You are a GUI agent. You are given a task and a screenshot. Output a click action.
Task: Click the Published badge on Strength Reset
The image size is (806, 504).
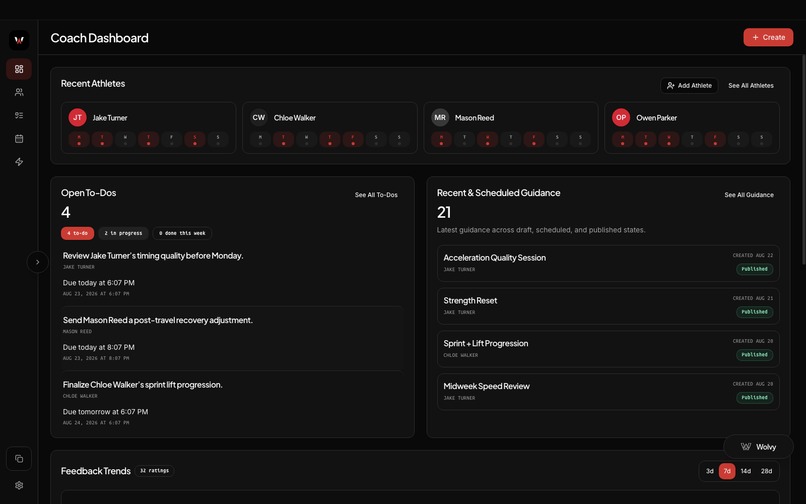pos(754,312)
